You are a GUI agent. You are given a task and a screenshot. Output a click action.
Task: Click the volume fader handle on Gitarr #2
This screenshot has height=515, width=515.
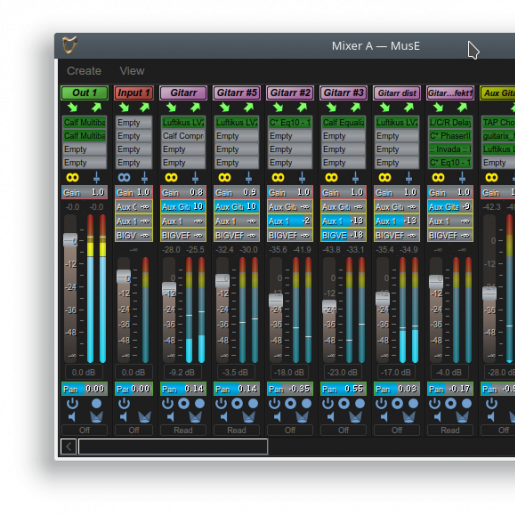[x=276, y=300]
